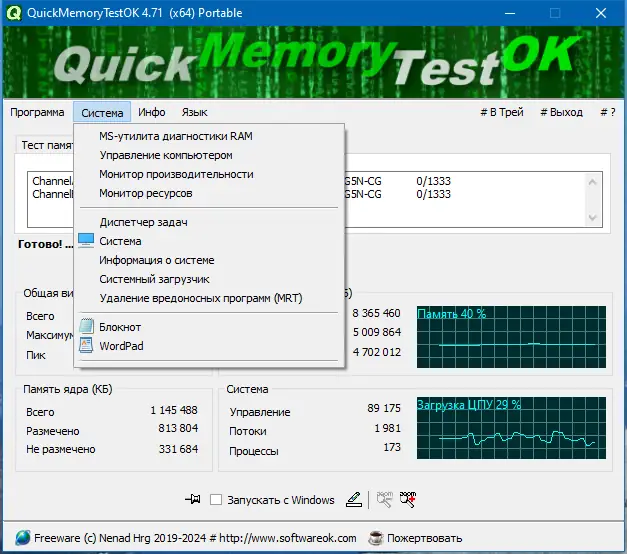
Task: Open the Программа menu
Action: pyautogui.click(x=37, y=112)
